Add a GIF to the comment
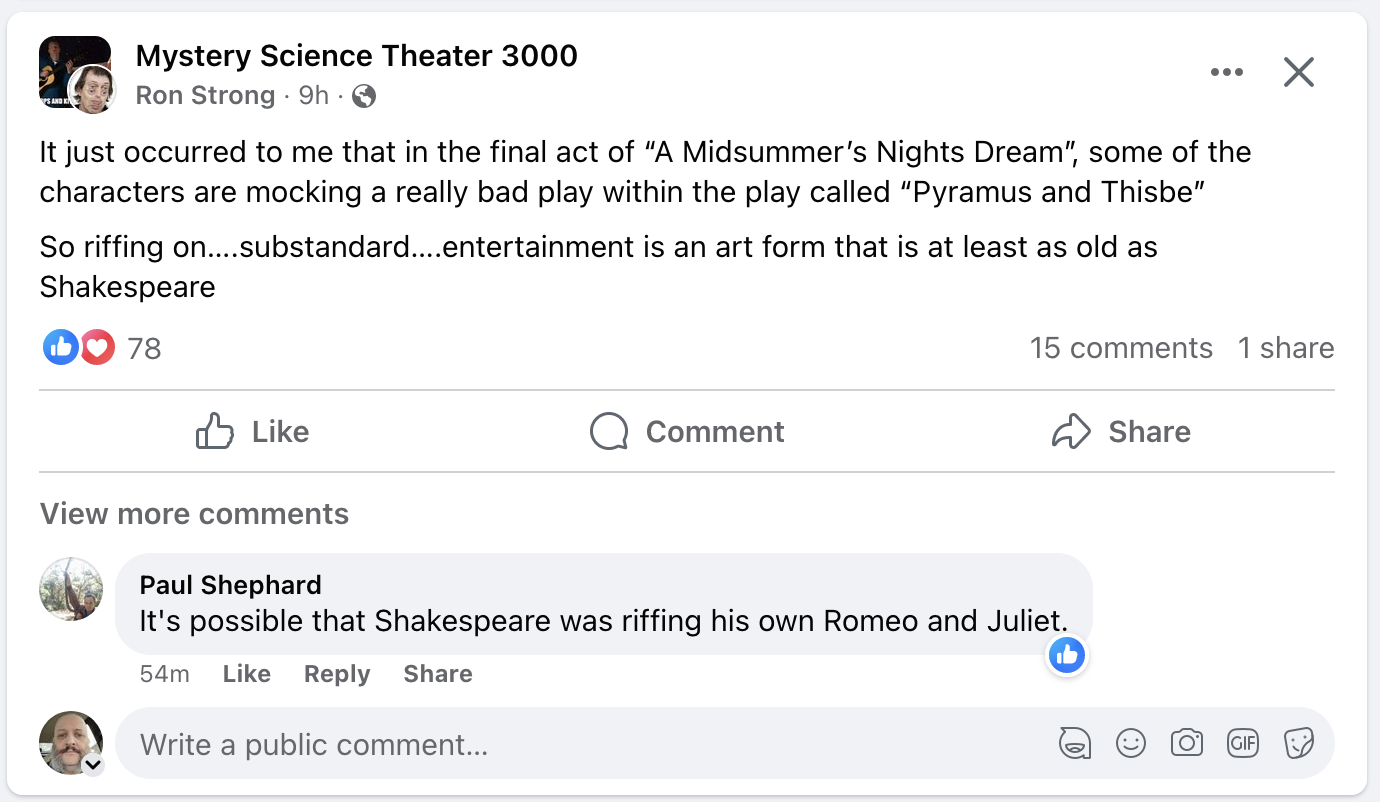This screenshot has width=1380, height=802. click(x=1243, y=743)
